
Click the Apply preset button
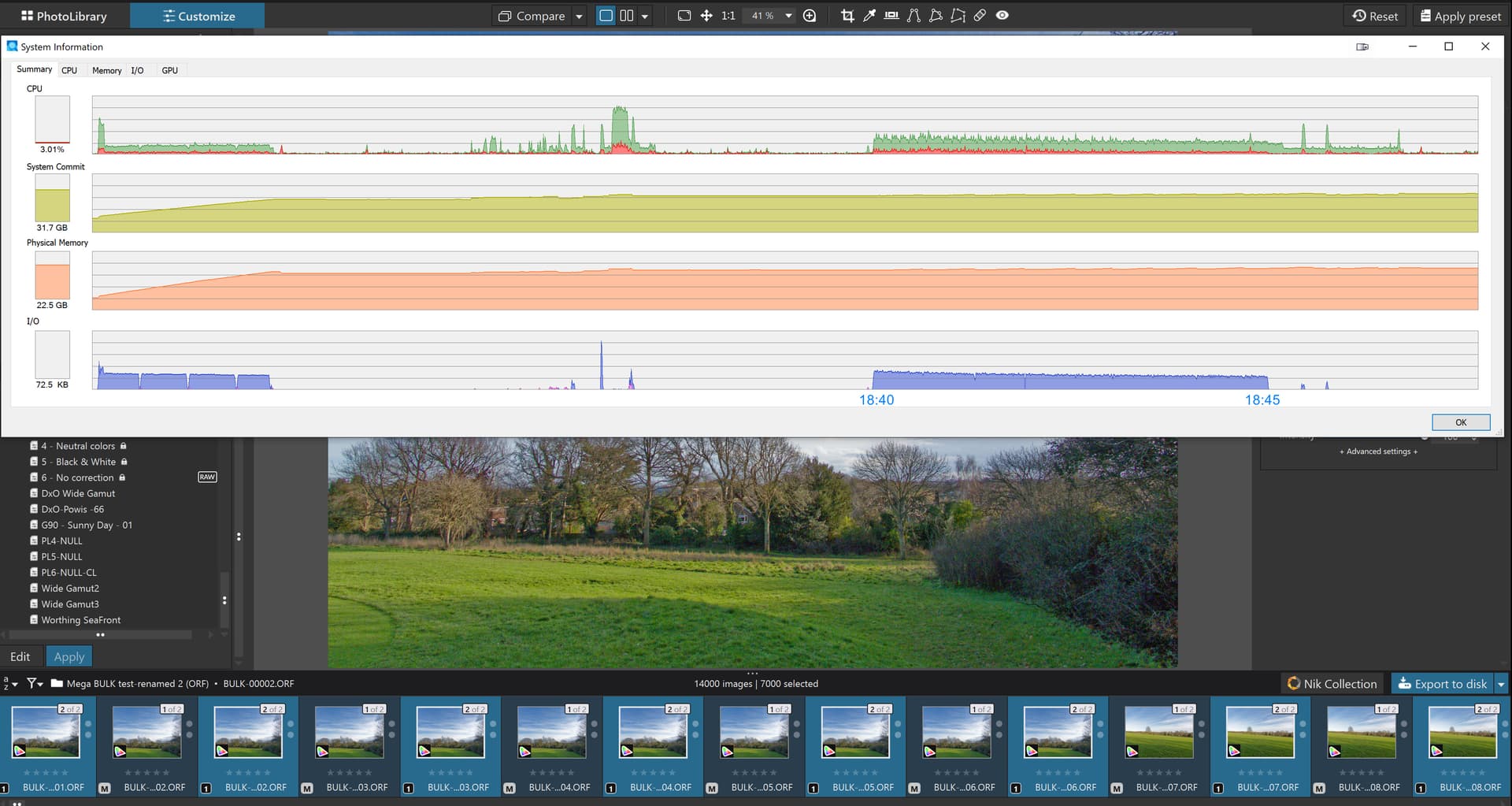(1460, 16)
